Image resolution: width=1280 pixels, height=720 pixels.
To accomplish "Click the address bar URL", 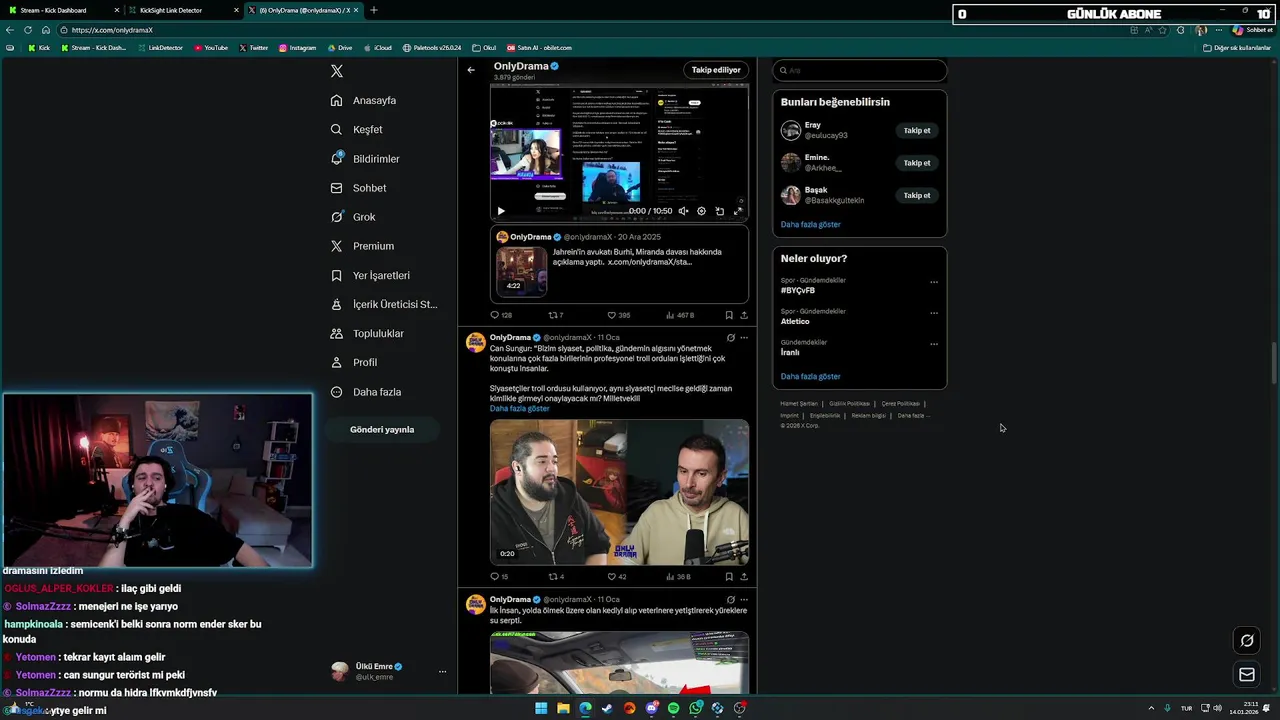I will 112,30.
